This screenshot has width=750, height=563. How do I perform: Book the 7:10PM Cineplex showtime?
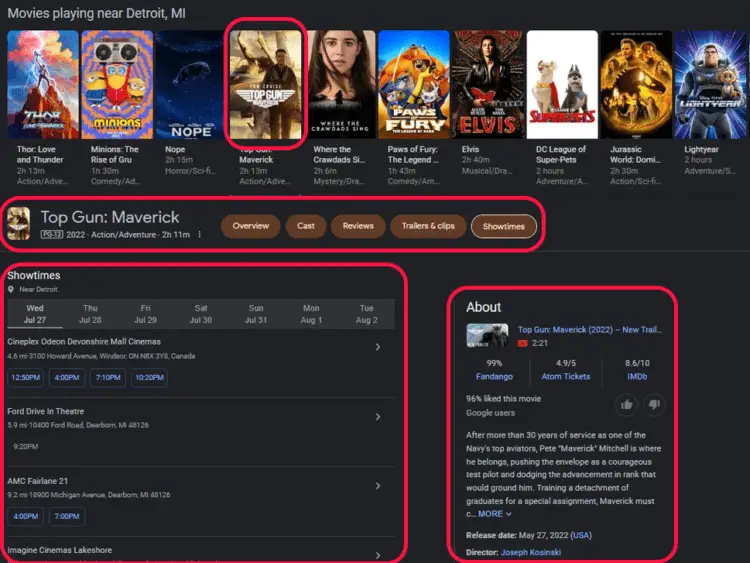108,377
